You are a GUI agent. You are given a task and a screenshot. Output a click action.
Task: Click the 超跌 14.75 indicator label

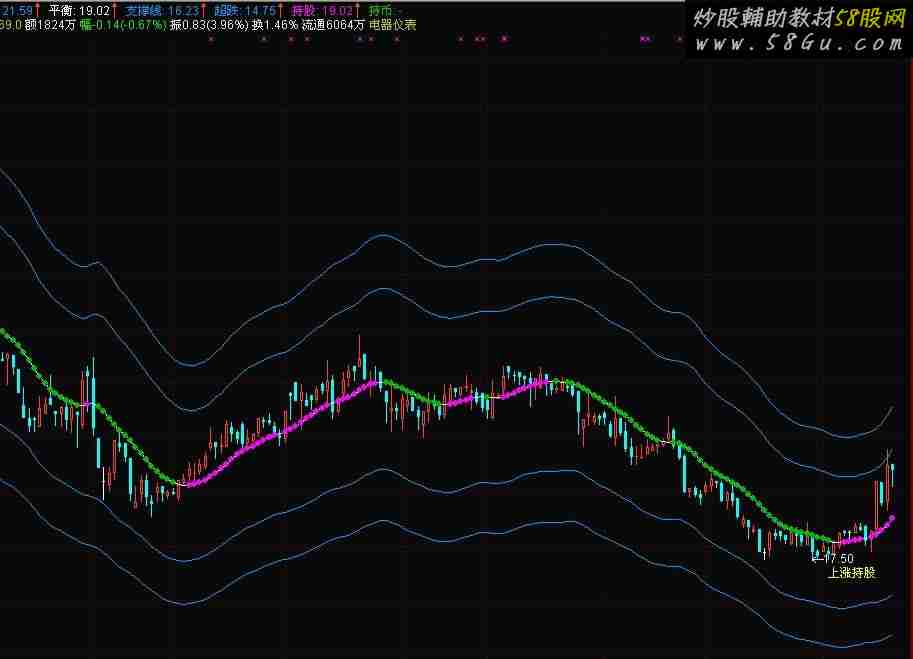click(244, 10)
